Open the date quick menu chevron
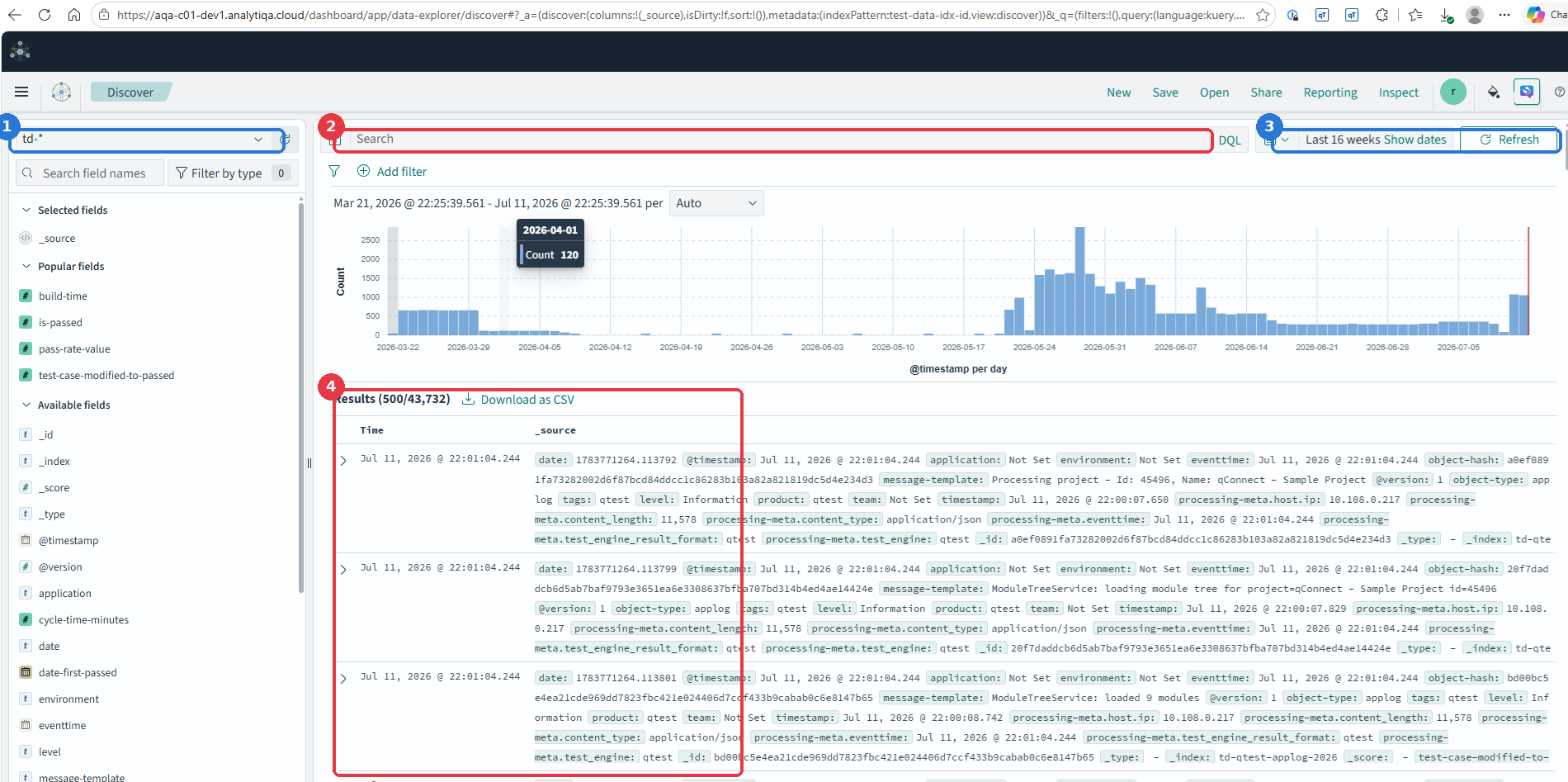The height and width of the screenshot is (782, 1568). coord(1285,140)
